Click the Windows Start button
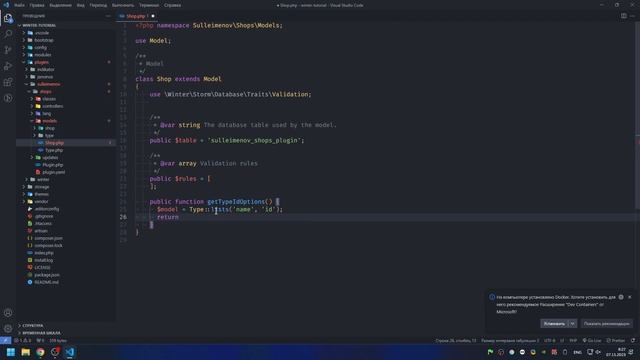640x360 pixels. [11, 352]
